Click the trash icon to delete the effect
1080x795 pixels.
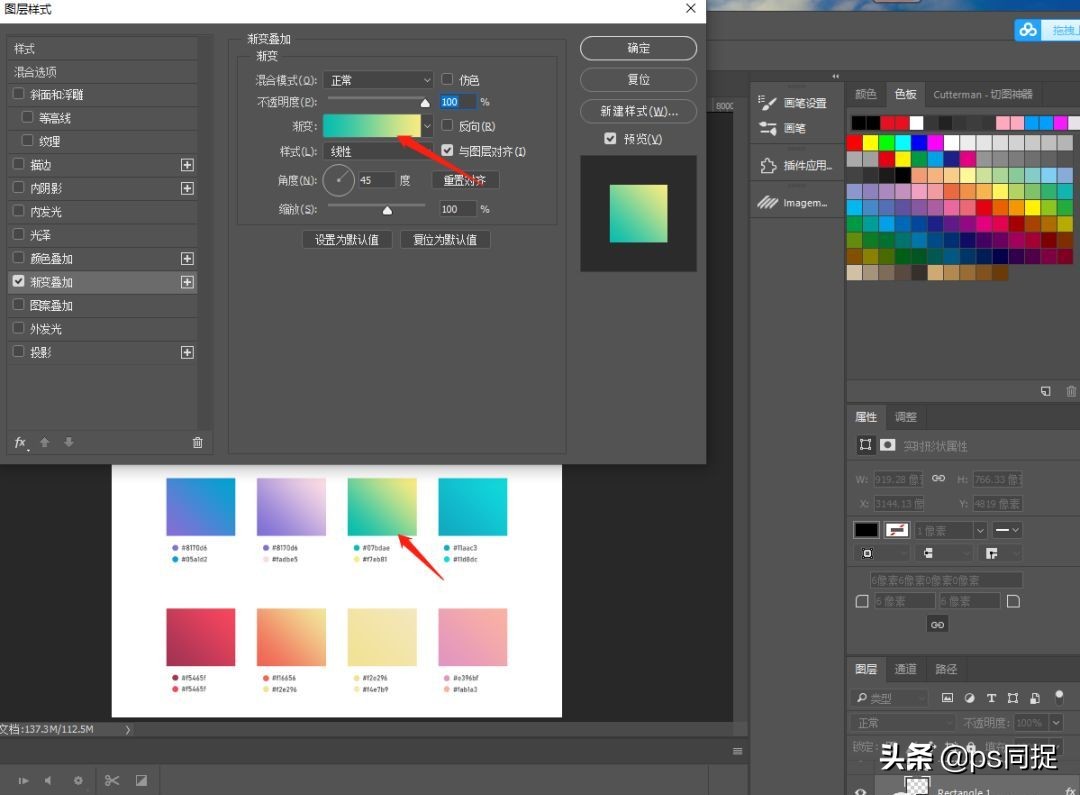197,442
